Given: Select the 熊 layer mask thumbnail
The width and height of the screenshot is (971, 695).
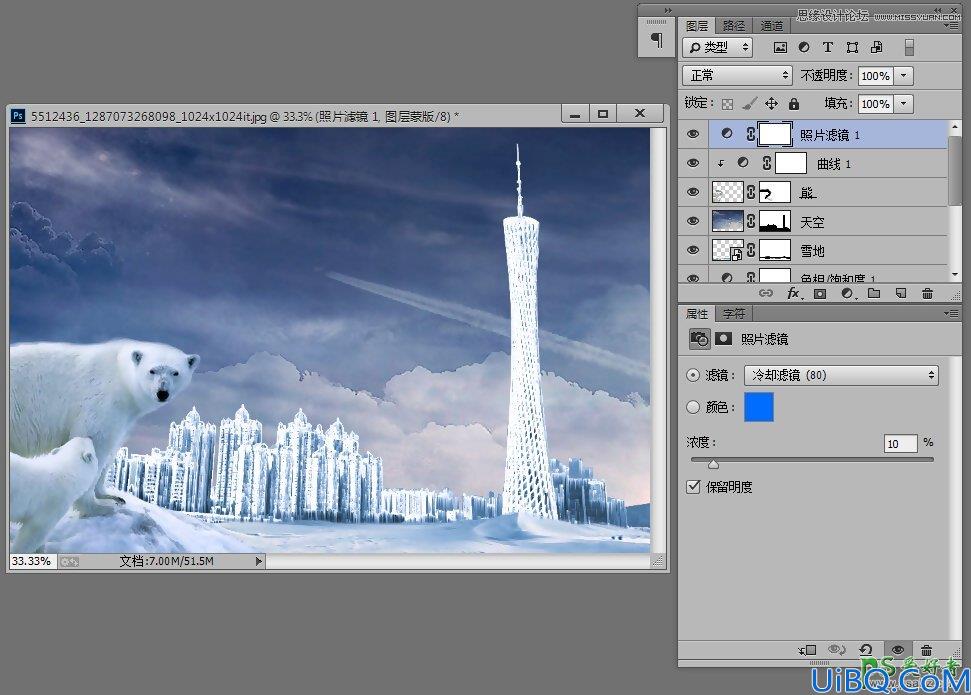Looking at the screenshot, I should point(775,192).
